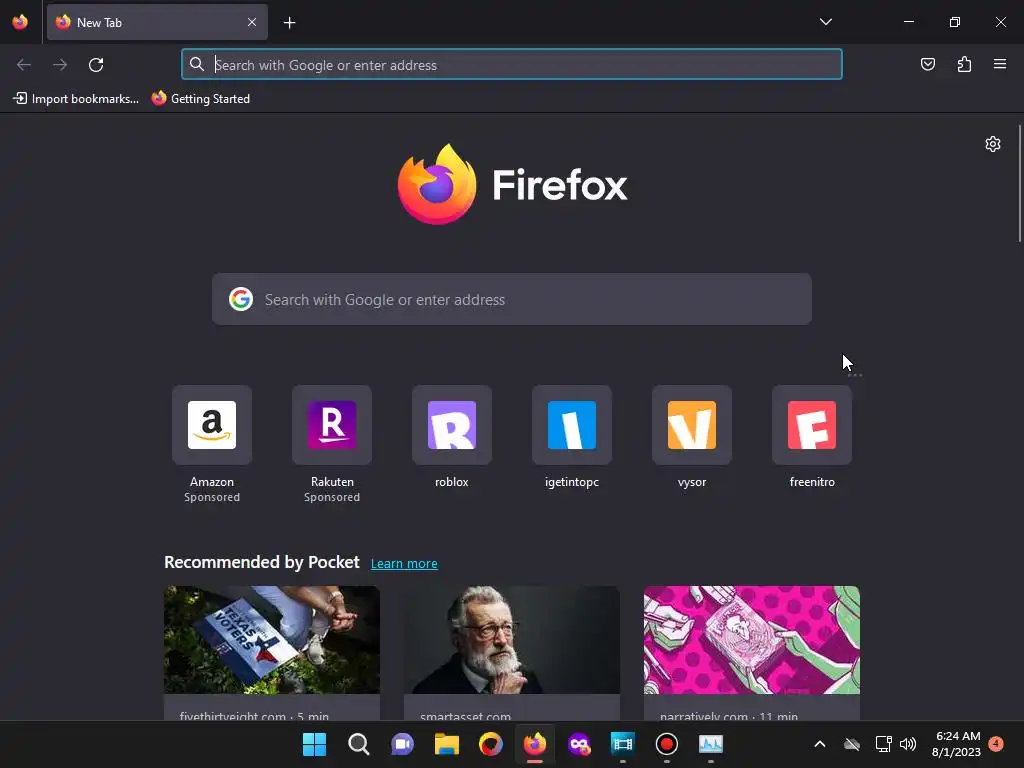Screen dimensions: 1024x768
Task: Open the film strip video app in taskbar
Action: (x=622, y=744)
